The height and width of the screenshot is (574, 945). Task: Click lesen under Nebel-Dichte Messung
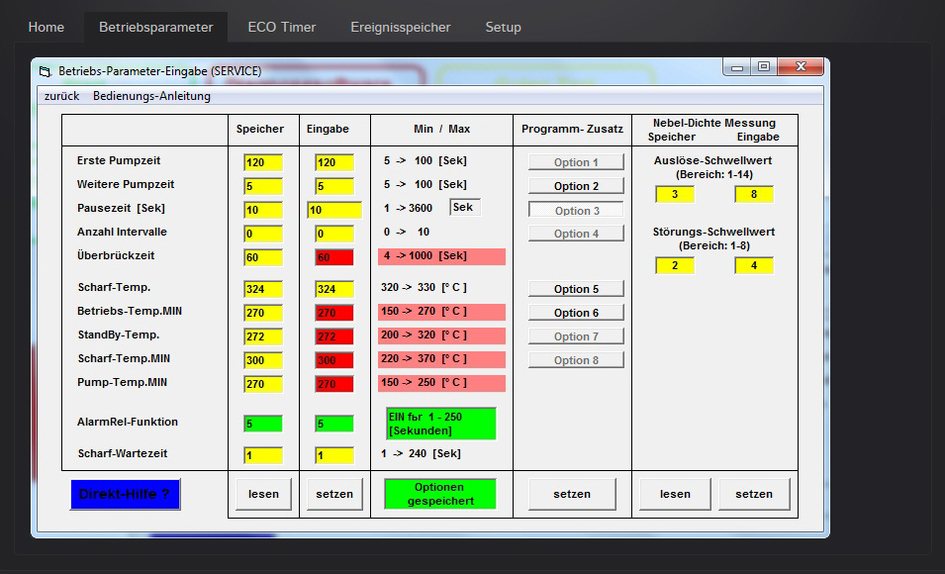(675, 494)
